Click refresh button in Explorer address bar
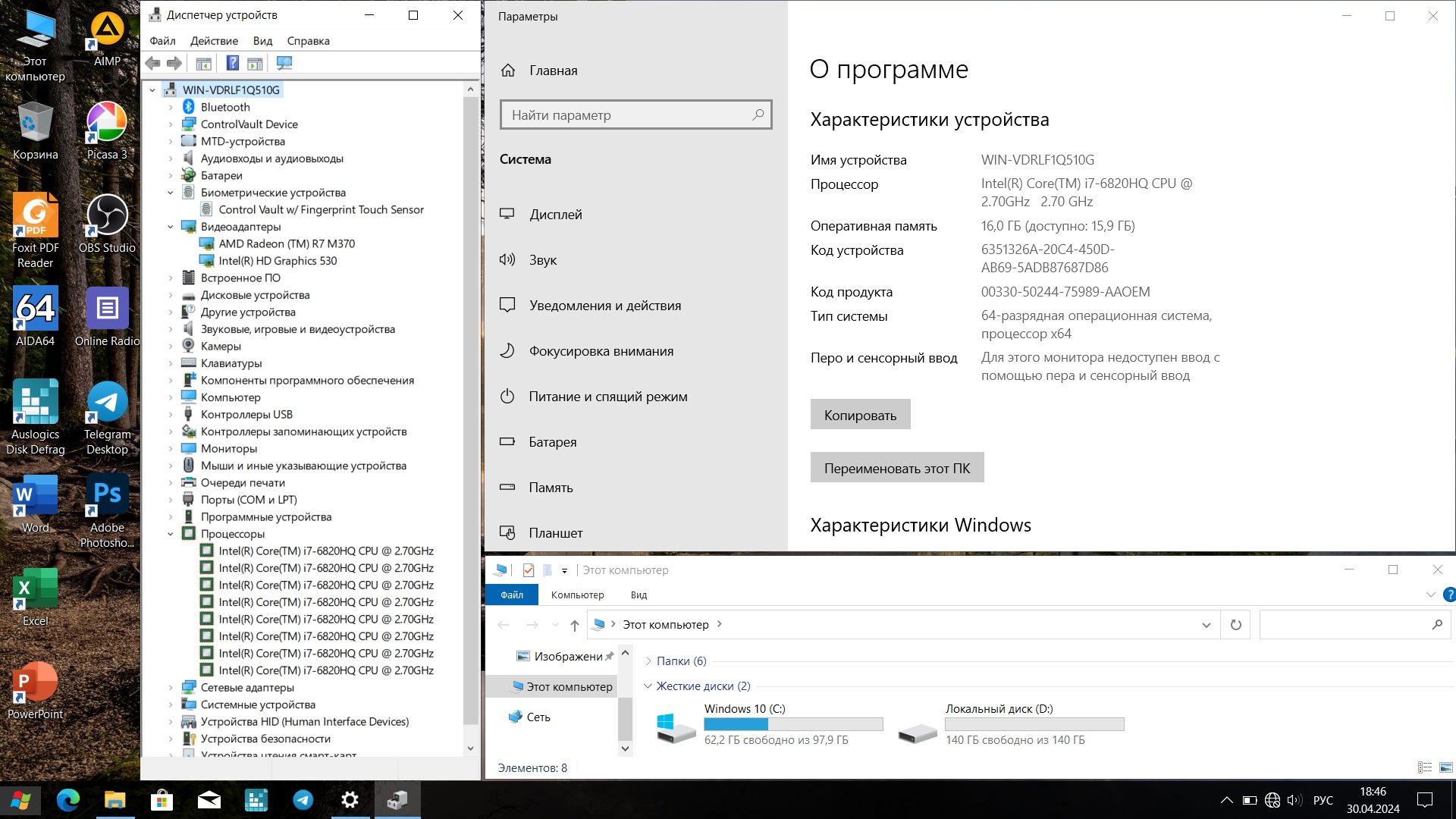This screenshot has width=1456, height=819. (x=1235, y=625)
